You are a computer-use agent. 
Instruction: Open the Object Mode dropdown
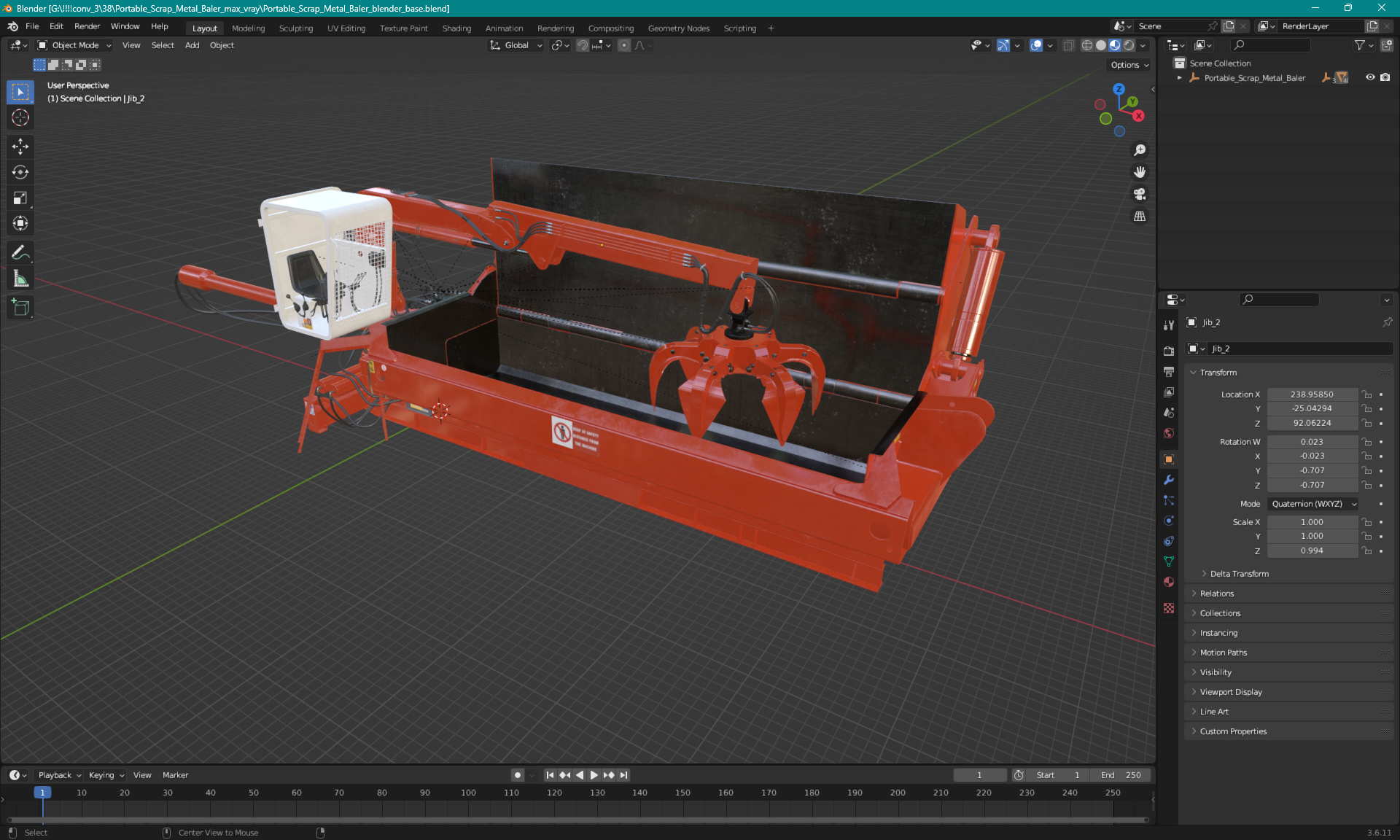(74, 45)
